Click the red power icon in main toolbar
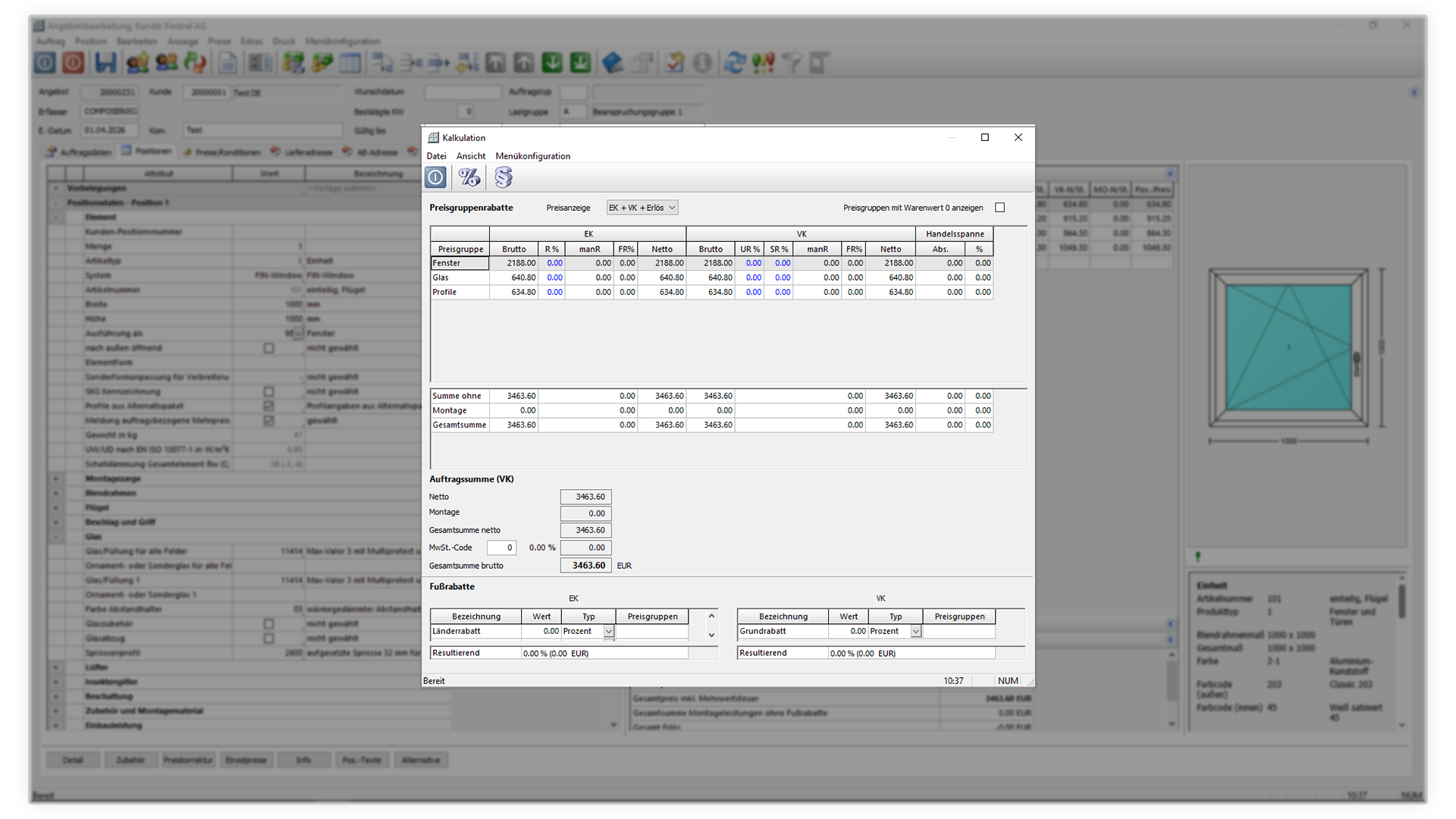Screen dimensions: 1456x819 click(x=74, y=63)
